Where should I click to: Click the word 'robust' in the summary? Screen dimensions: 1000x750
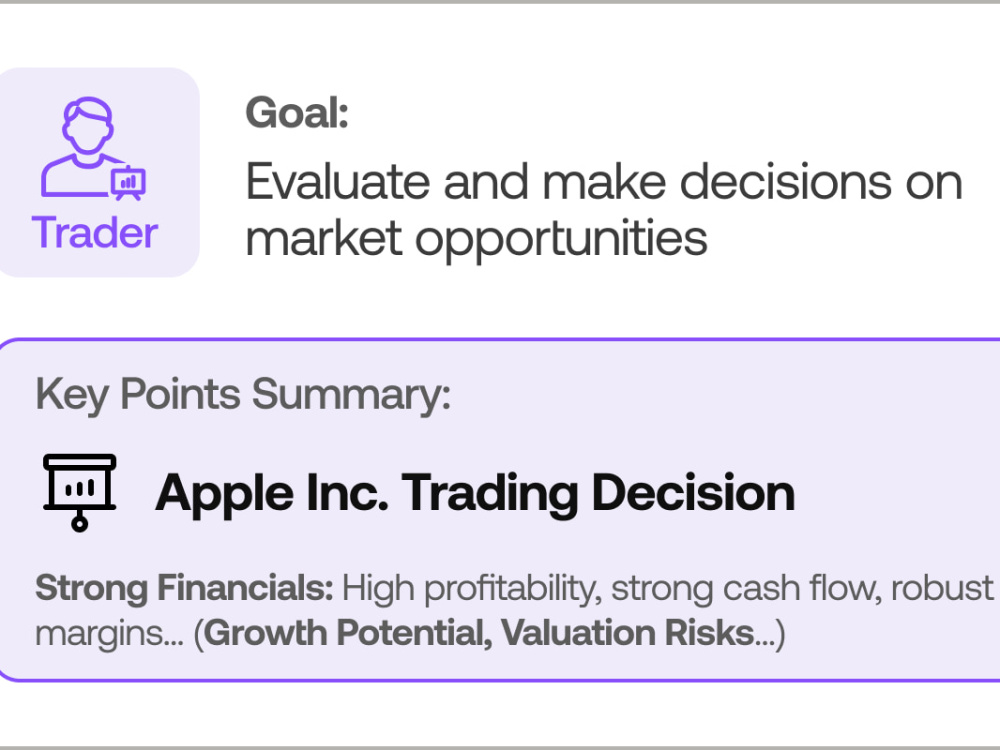pyautogui.click(x=943, y=587)
